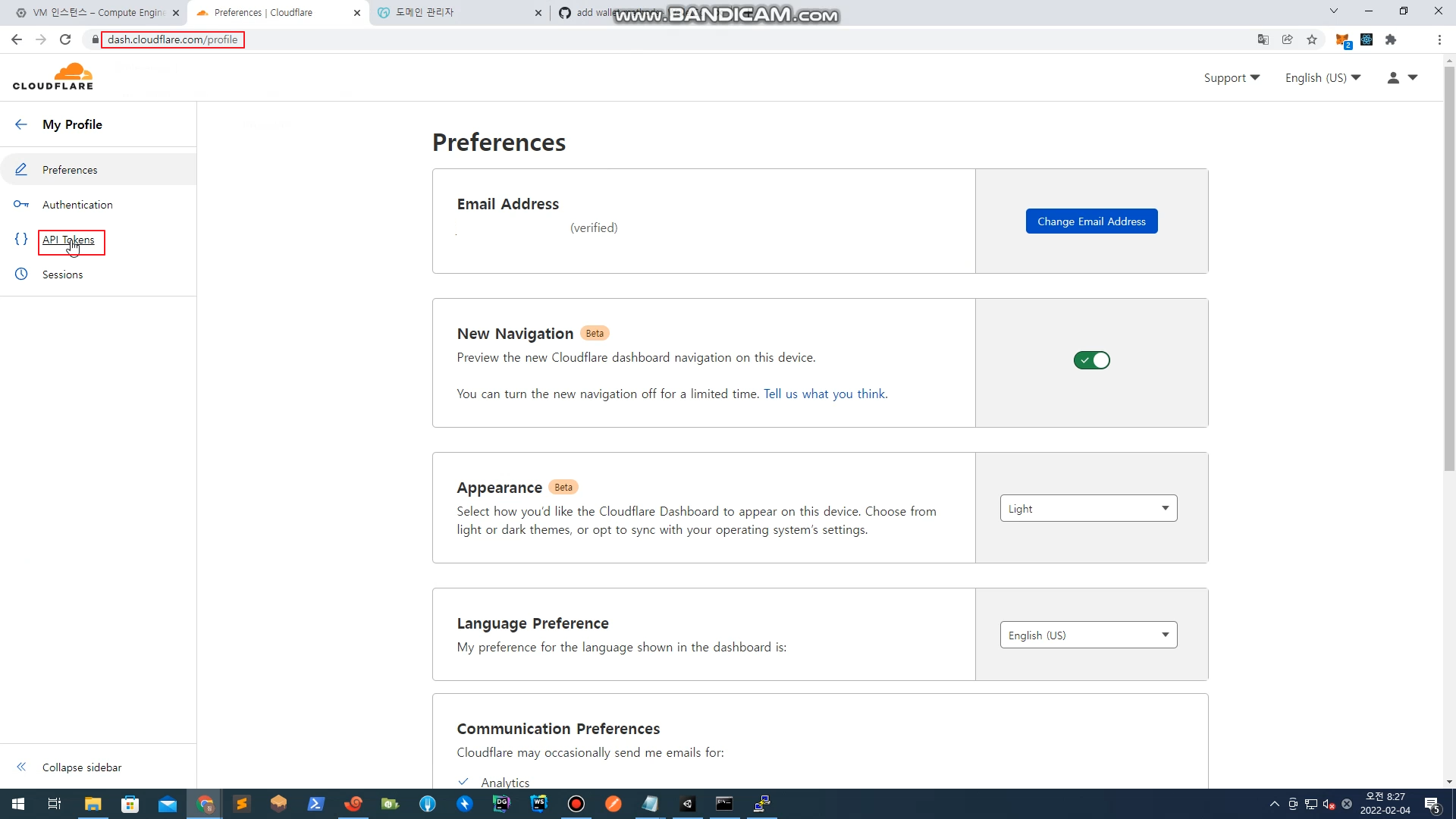Open the Tell us what you think link
Image resolution: width=1456 pixels, height=819 pixels.
pos(824,394)
